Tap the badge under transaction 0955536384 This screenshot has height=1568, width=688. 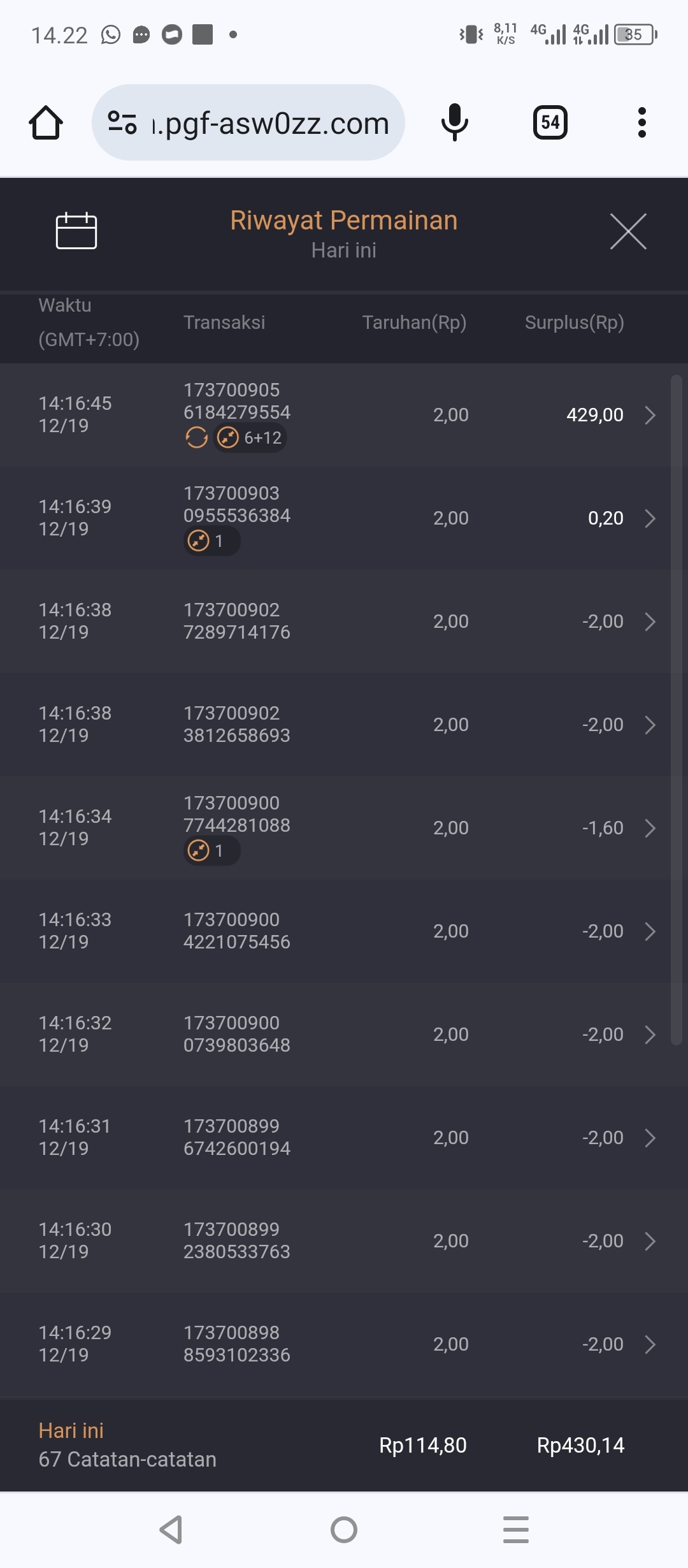pos(211,541)
